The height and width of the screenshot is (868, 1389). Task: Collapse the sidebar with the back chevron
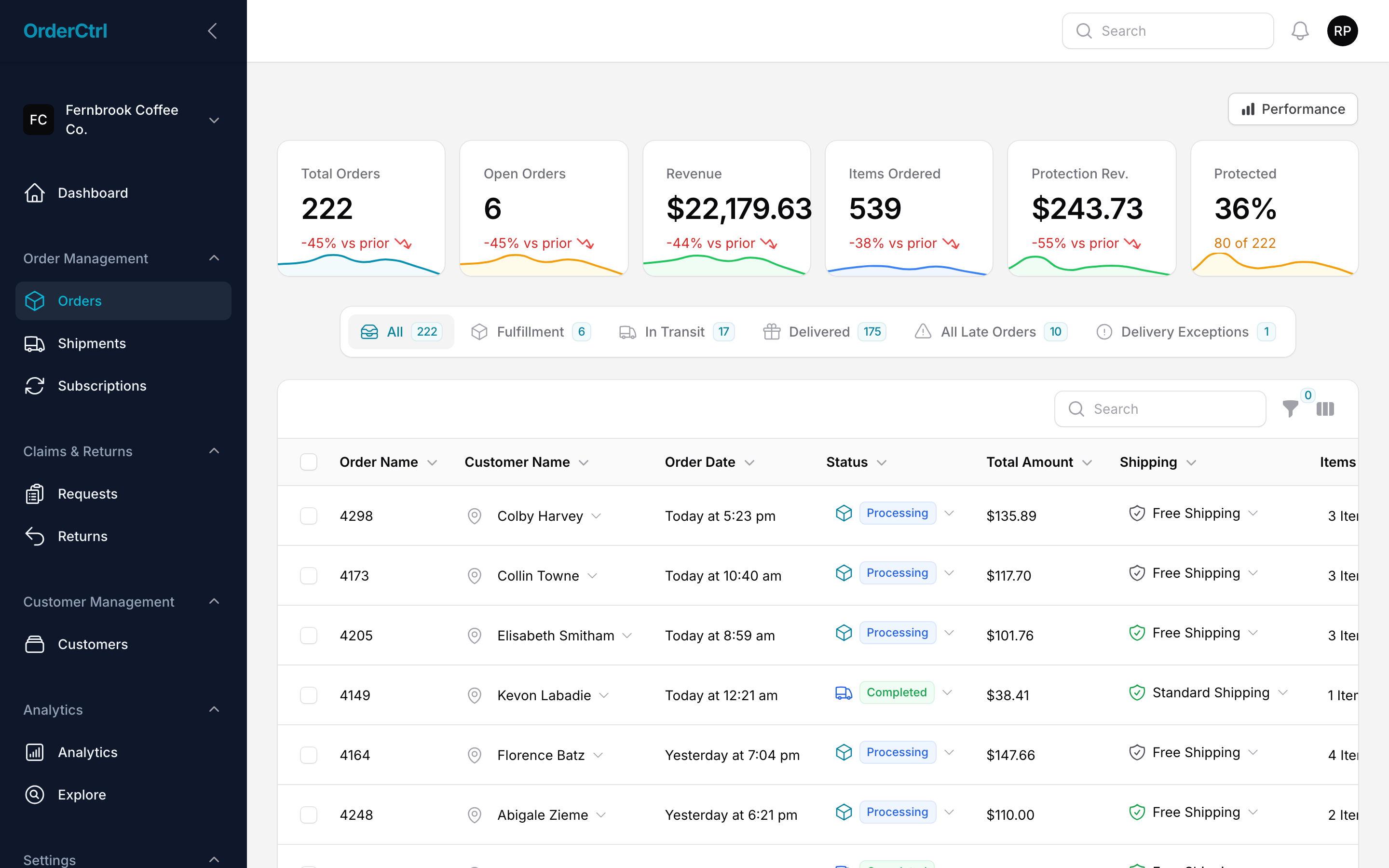click(x=212, y=31)
